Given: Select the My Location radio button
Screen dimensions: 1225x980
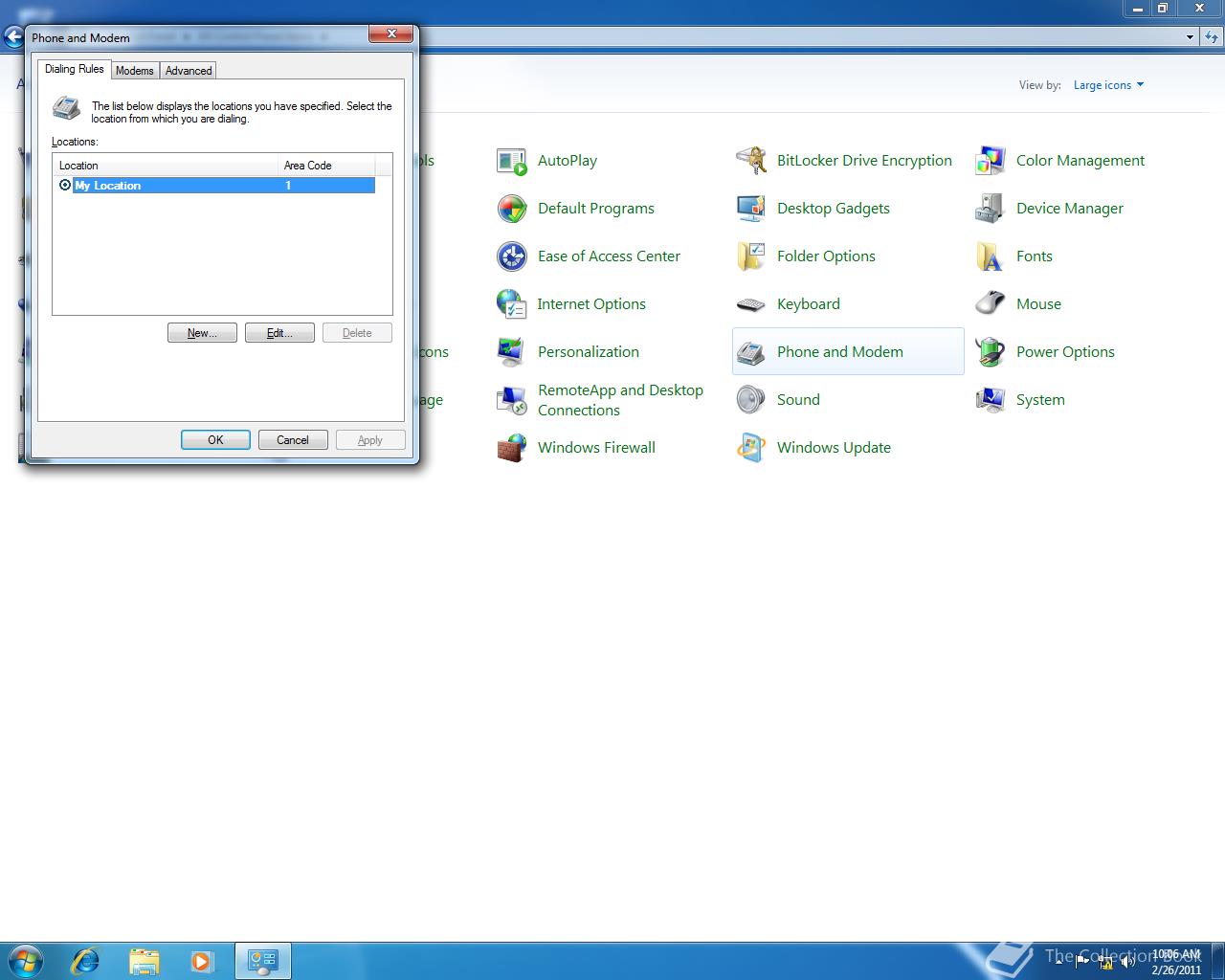Looking at the screenshot, I should point(65,185).
